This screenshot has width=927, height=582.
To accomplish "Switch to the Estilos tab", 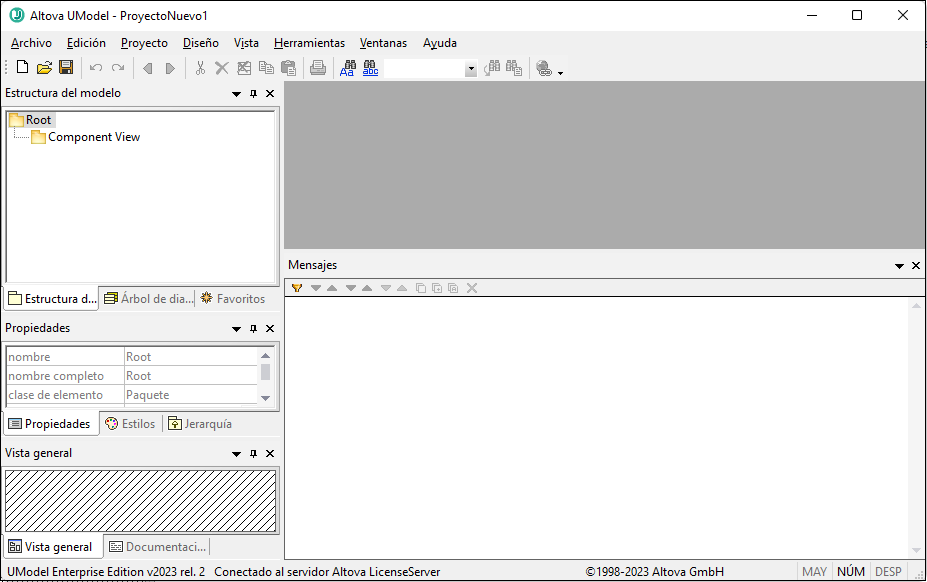I will (x=131, y=424).
